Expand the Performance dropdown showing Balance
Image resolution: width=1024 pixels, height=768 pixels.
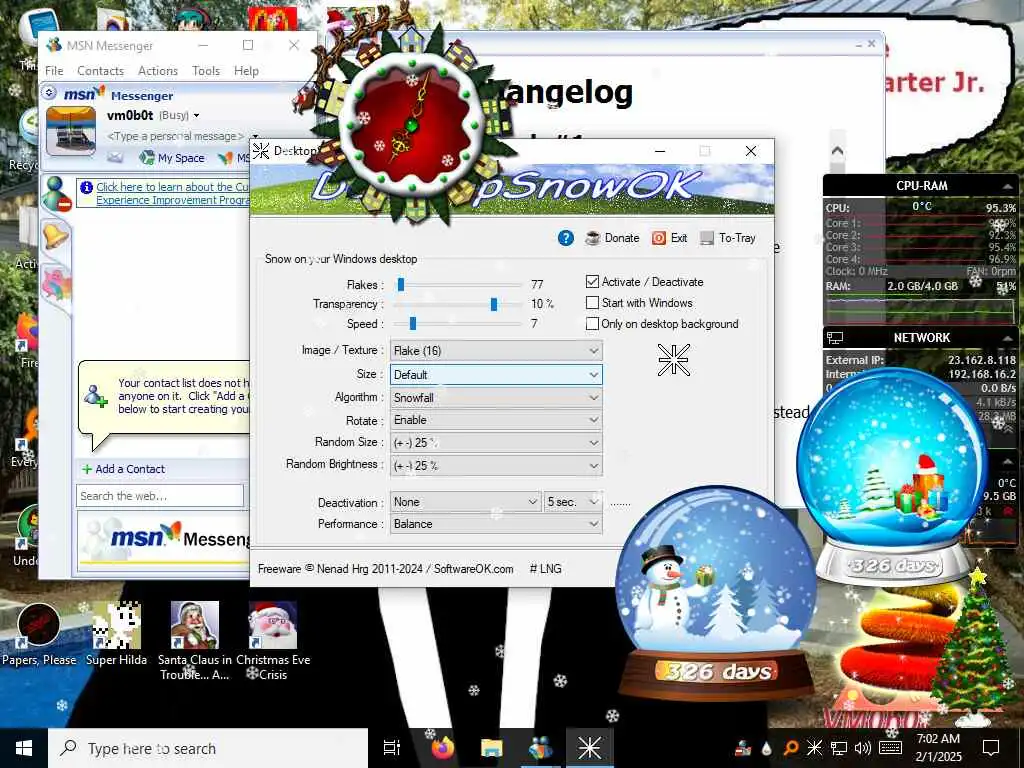[496, 524]
